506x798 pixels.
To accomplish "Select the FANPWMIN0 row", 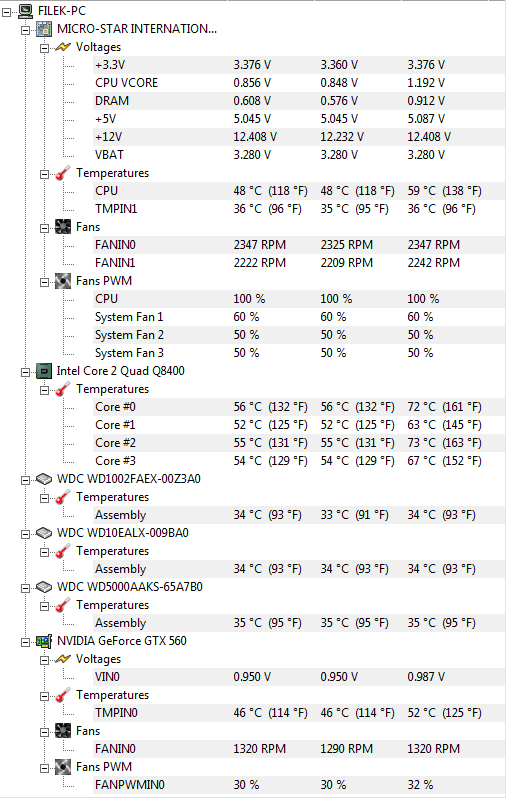I will tap(297, 785).
